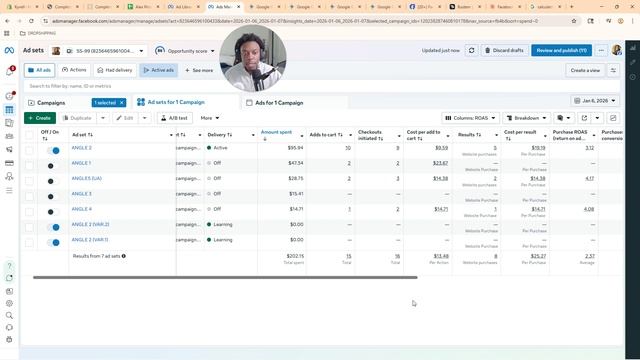Click the report a problem bug icon
640x360 pixels.
(x=9, y=339)
